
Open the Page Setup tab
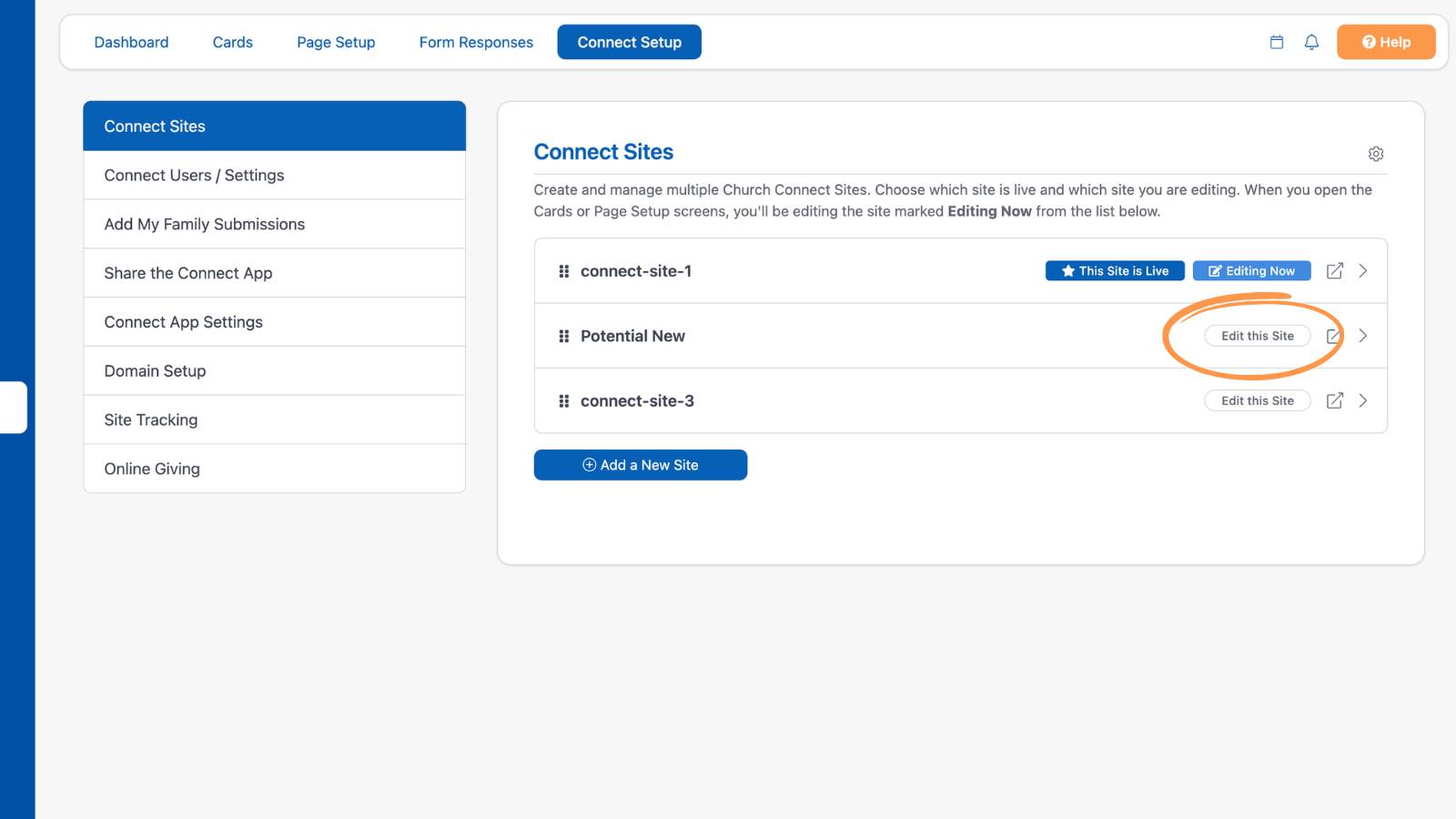tap(336, 42)
